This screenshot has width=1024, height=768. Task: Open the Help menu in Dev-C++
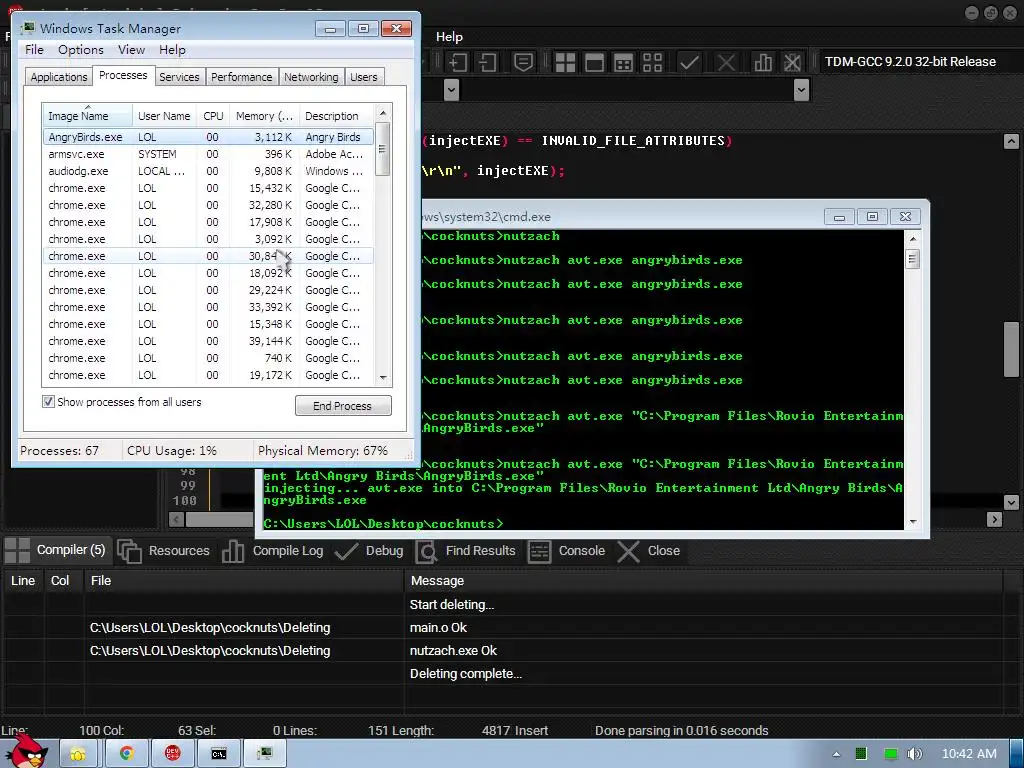449,37
